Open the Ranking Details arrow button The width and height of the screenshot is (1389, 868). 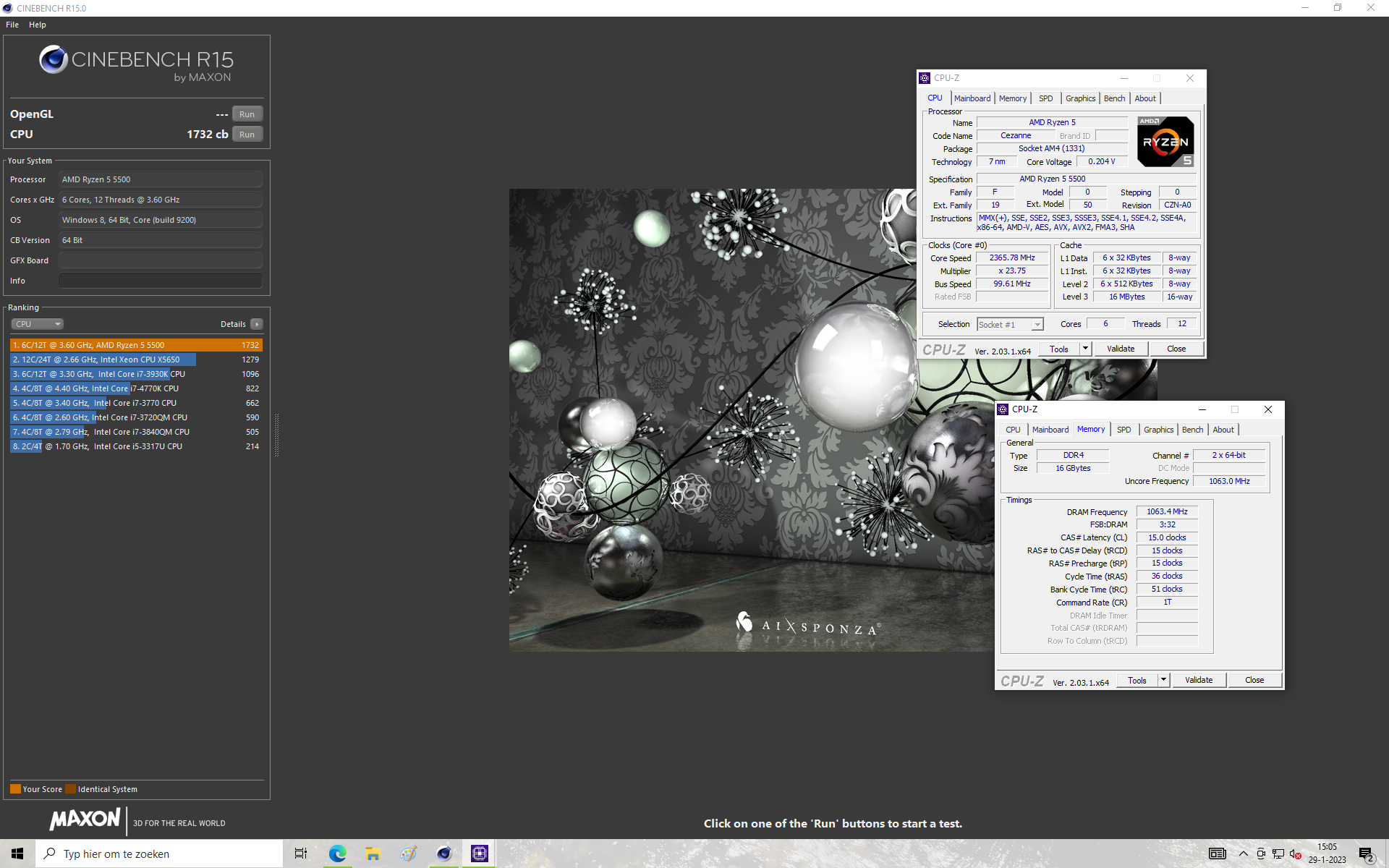257,324
